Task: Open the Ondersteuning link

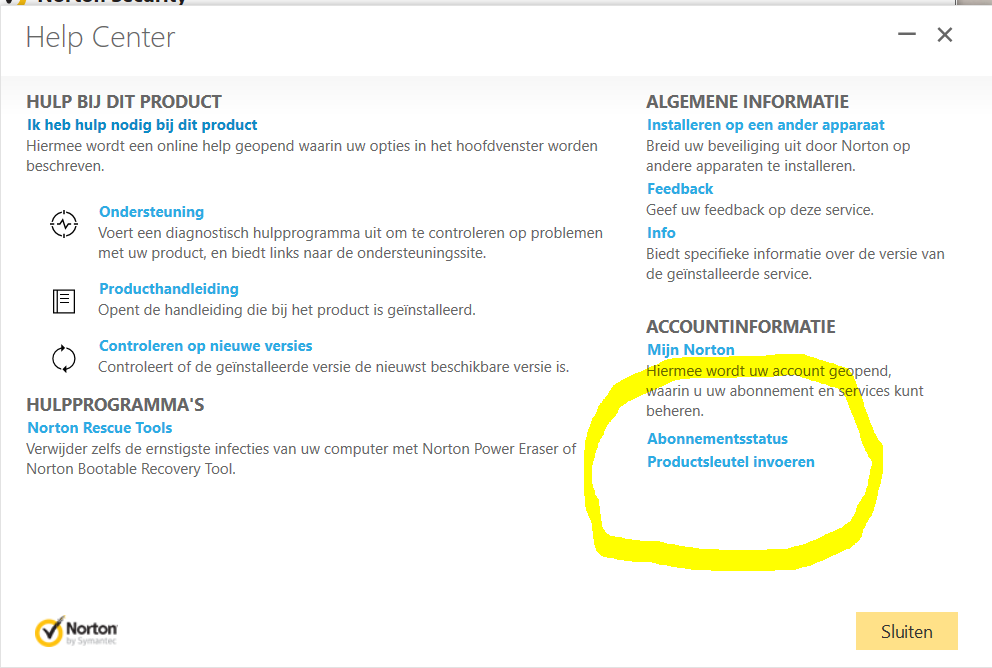Action: [x=152, y=211]
